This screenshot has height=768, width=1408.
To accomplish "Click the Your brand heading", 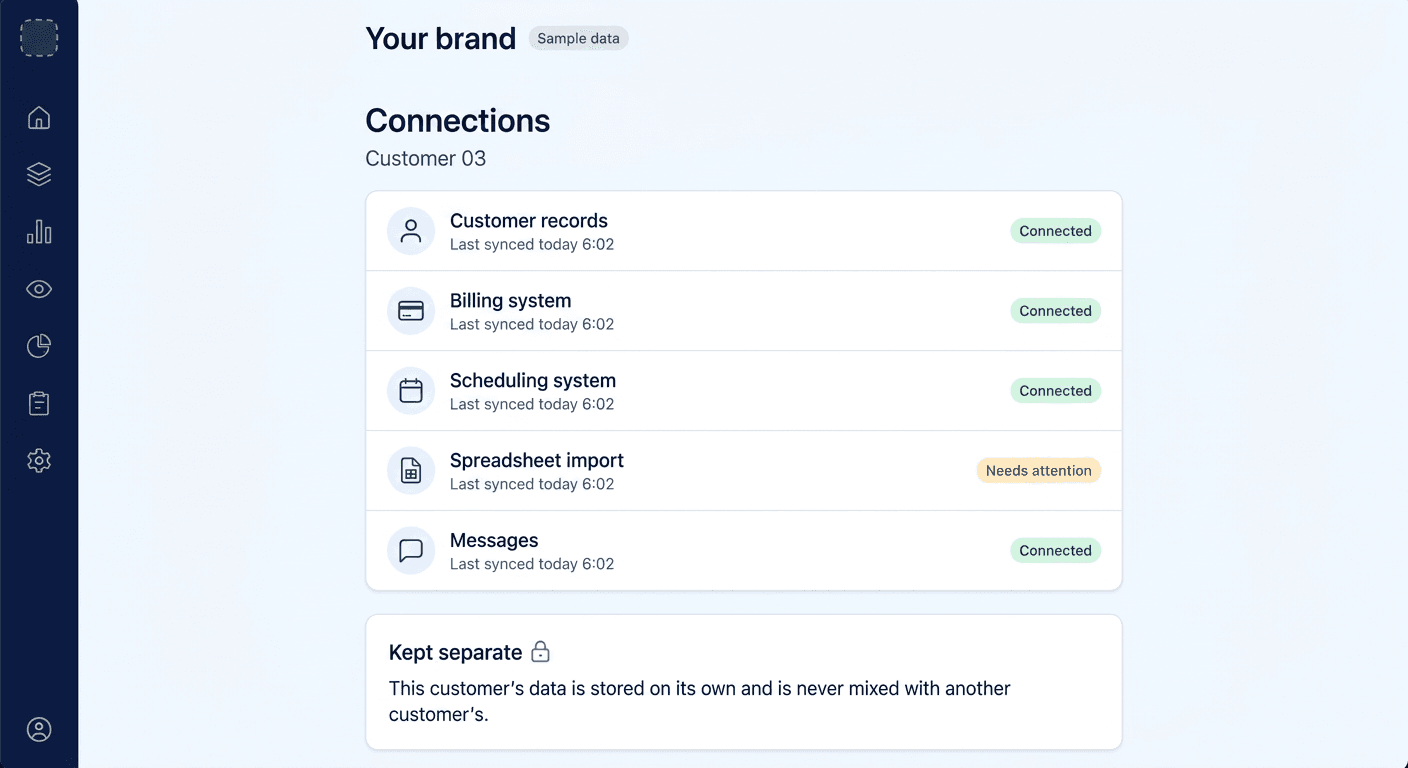I will [x=441, y=39].
